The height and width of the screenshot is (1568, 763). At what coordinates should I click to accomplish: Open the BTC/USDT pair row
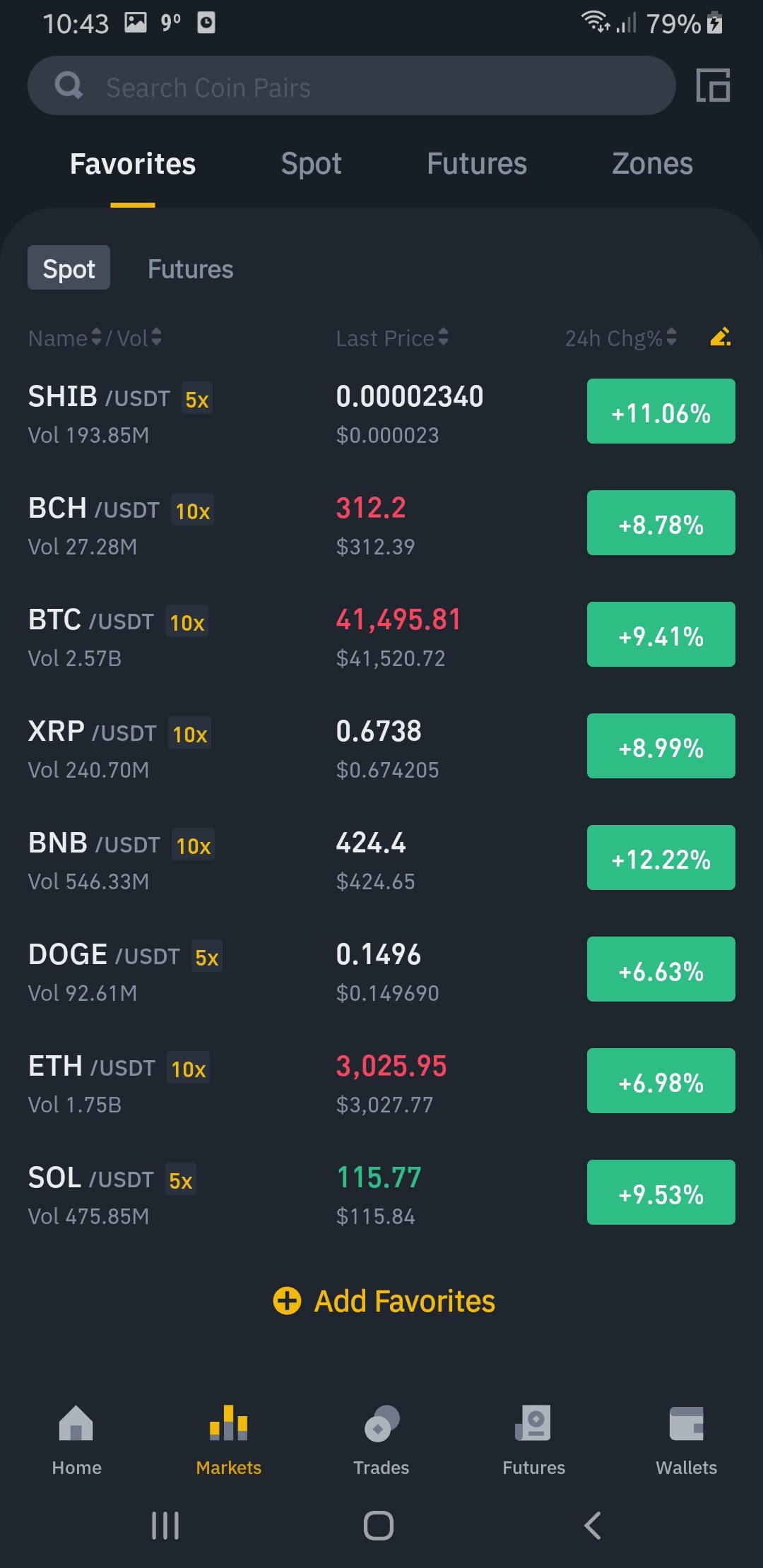(x=381, y=635)
